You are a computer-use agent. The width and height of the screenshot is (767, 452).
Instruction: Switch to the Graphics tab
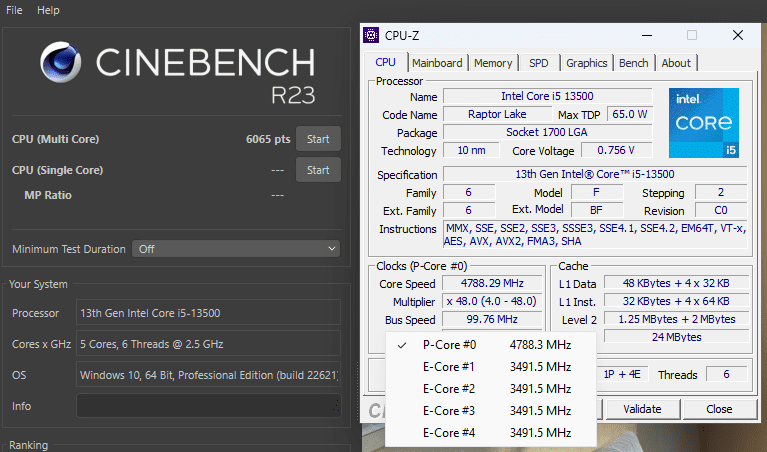coord(587,63)
